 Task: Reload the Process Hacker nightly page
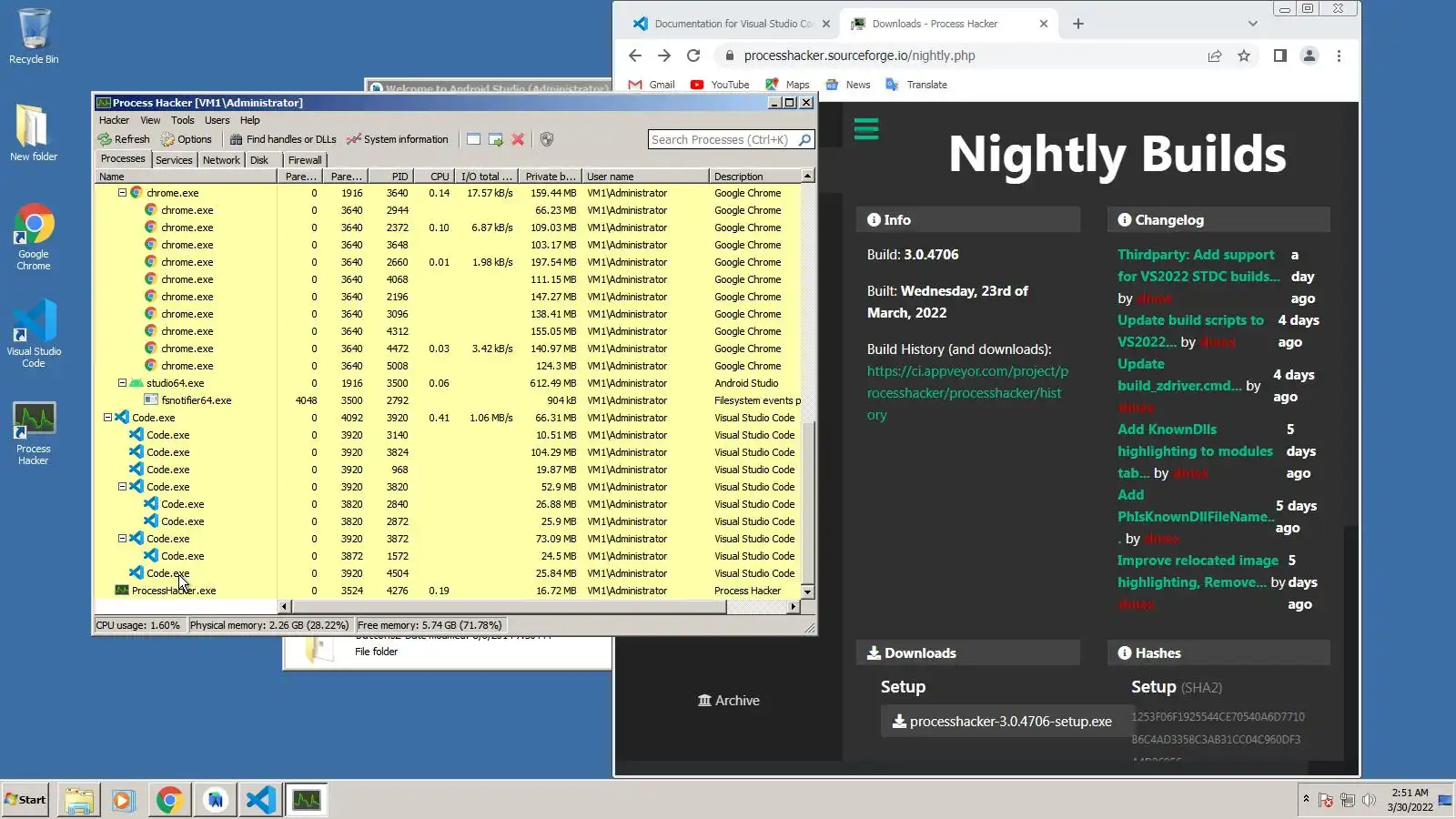pyautogui.click(x=693, y=56)
